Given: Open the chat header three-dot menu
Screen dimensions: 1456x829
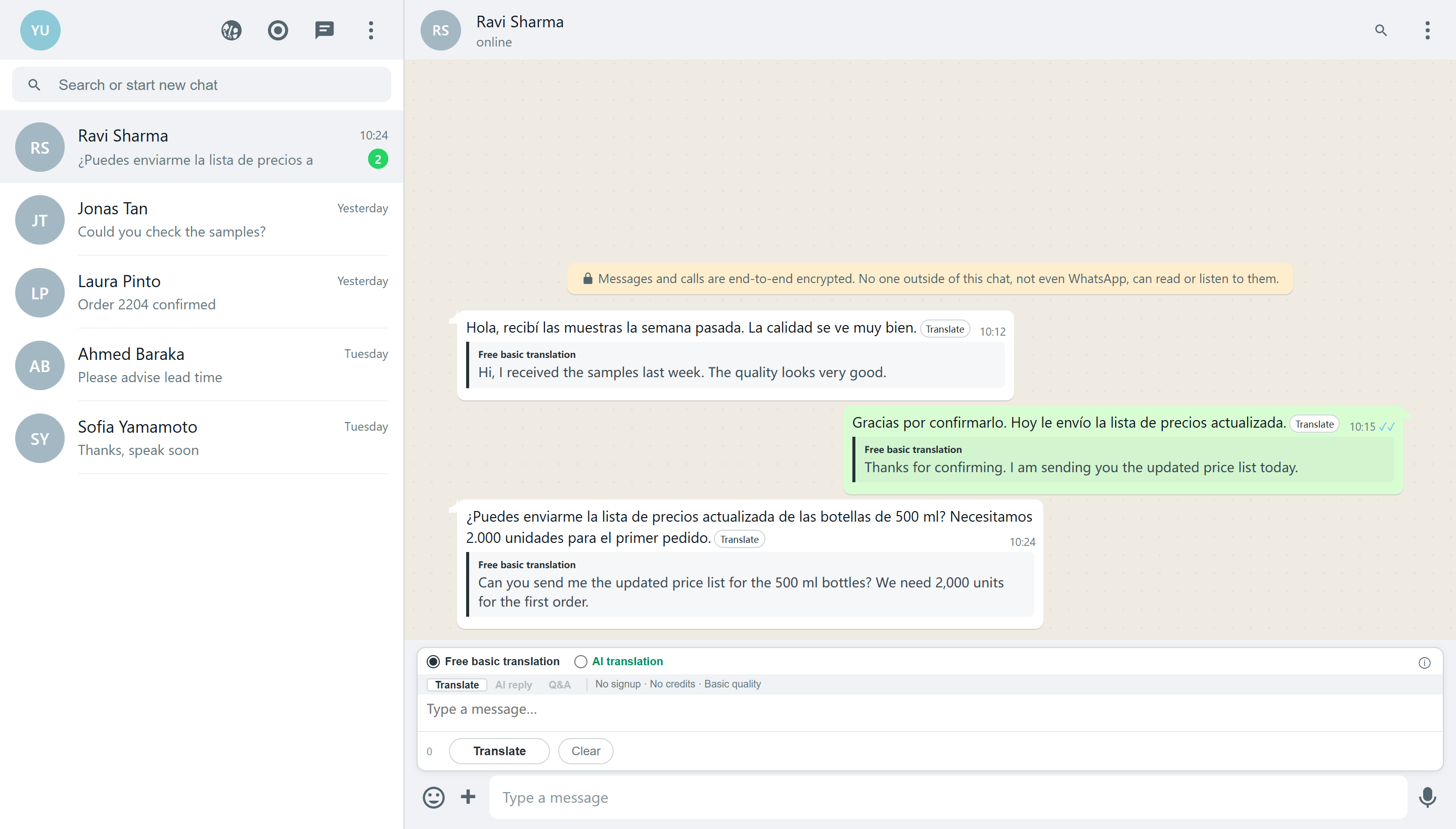Looking at the screenshot, I should tap(1427, 30).
